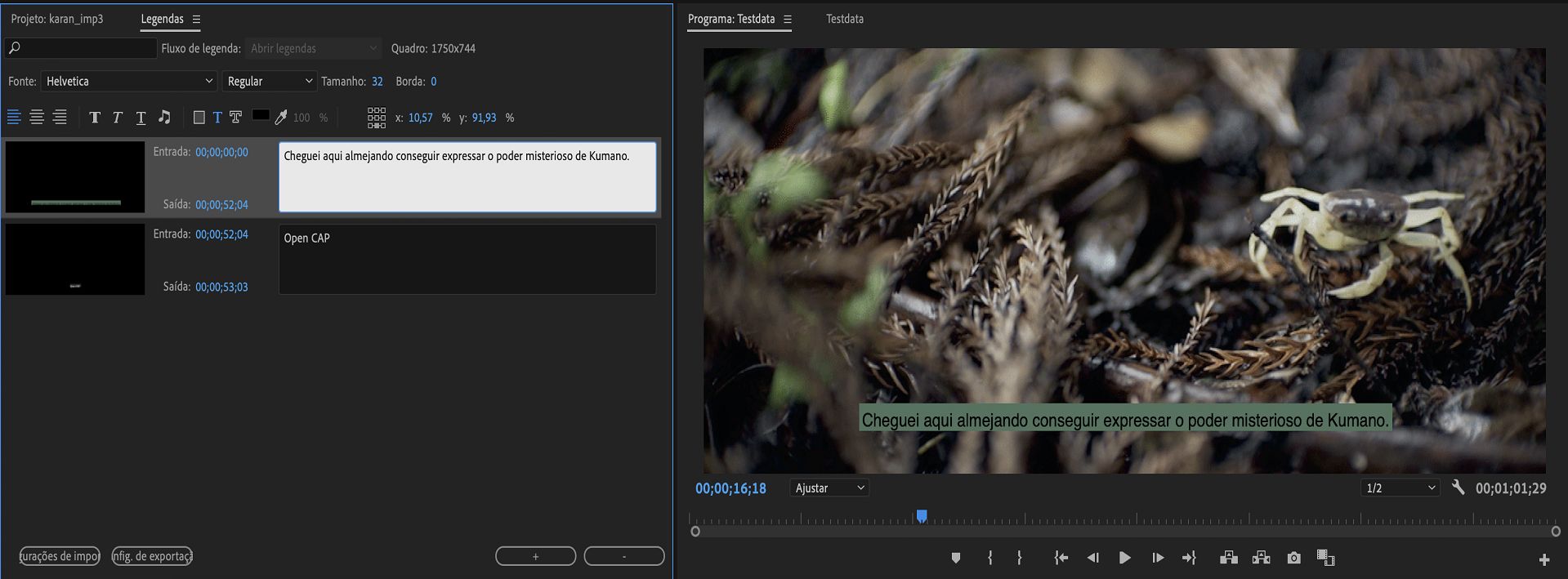Expand the Regular font style dropdown

269,82
